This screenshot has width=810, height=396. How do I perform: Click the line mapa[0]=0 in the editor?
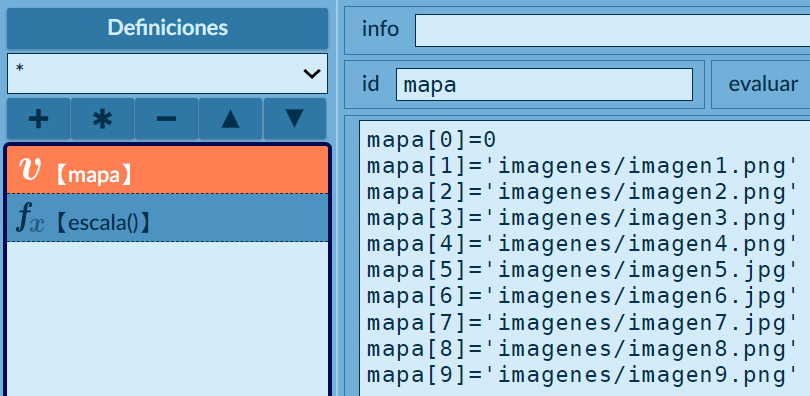tap(431, 140)
